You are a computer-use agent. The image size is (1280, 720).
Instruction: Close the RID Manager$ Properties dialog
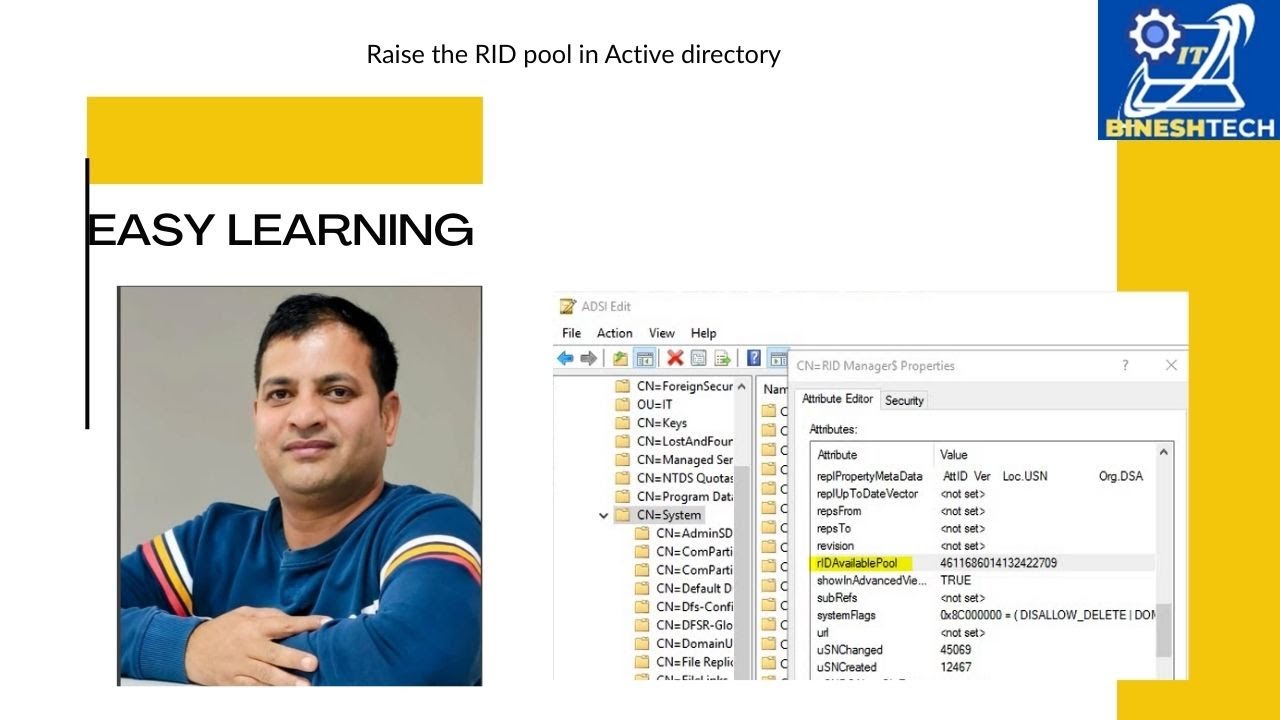(x=1171, y=366)
